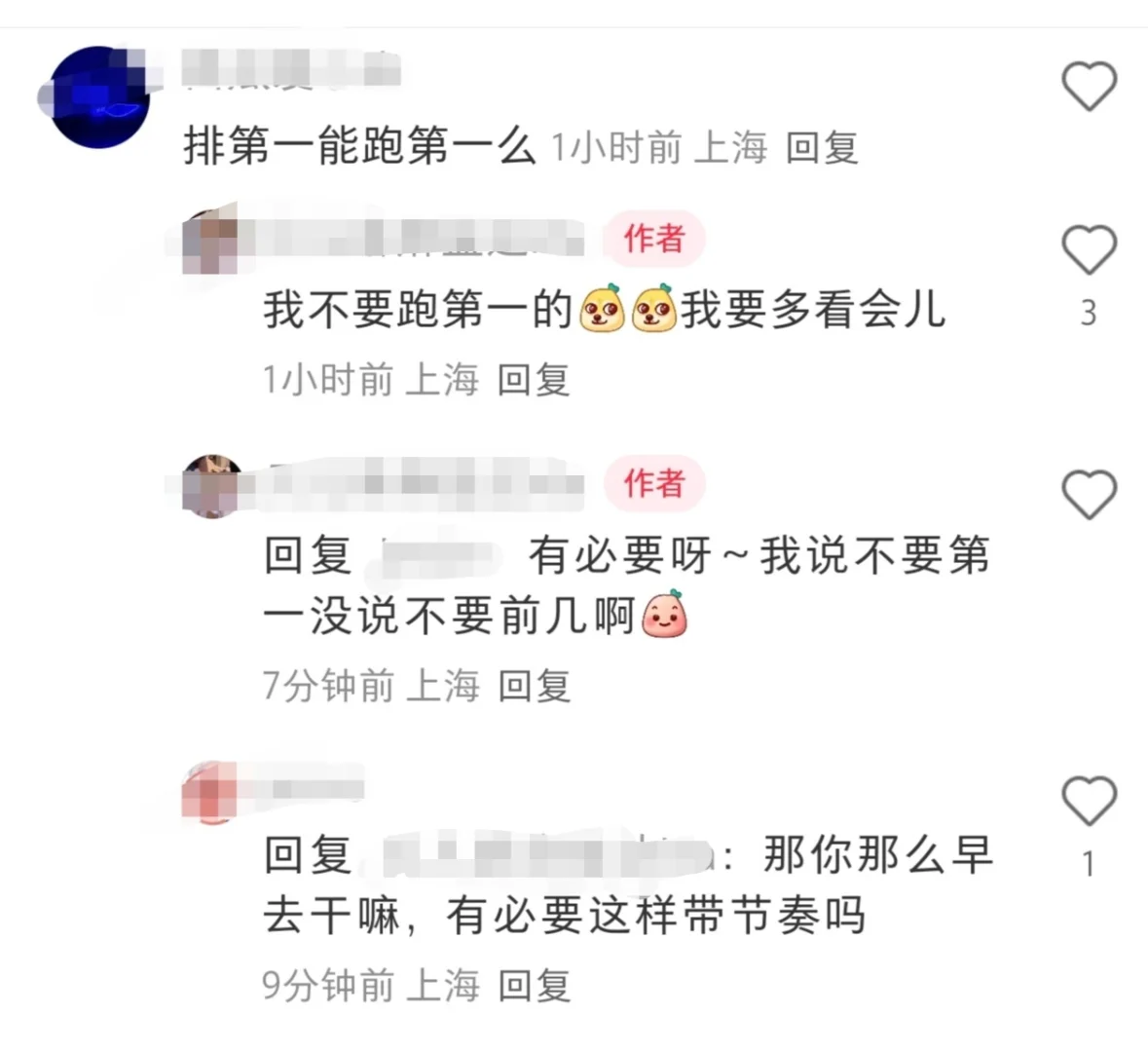The width and height of the screenshot is (1148, 1052).
Task: Open the author's avatar above "有必要呀" reply
Action: pos(211,486)
